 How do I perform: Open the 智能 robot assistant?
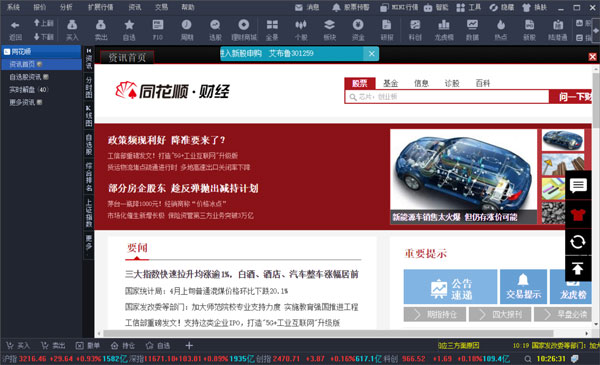click(x=436, y=7)
